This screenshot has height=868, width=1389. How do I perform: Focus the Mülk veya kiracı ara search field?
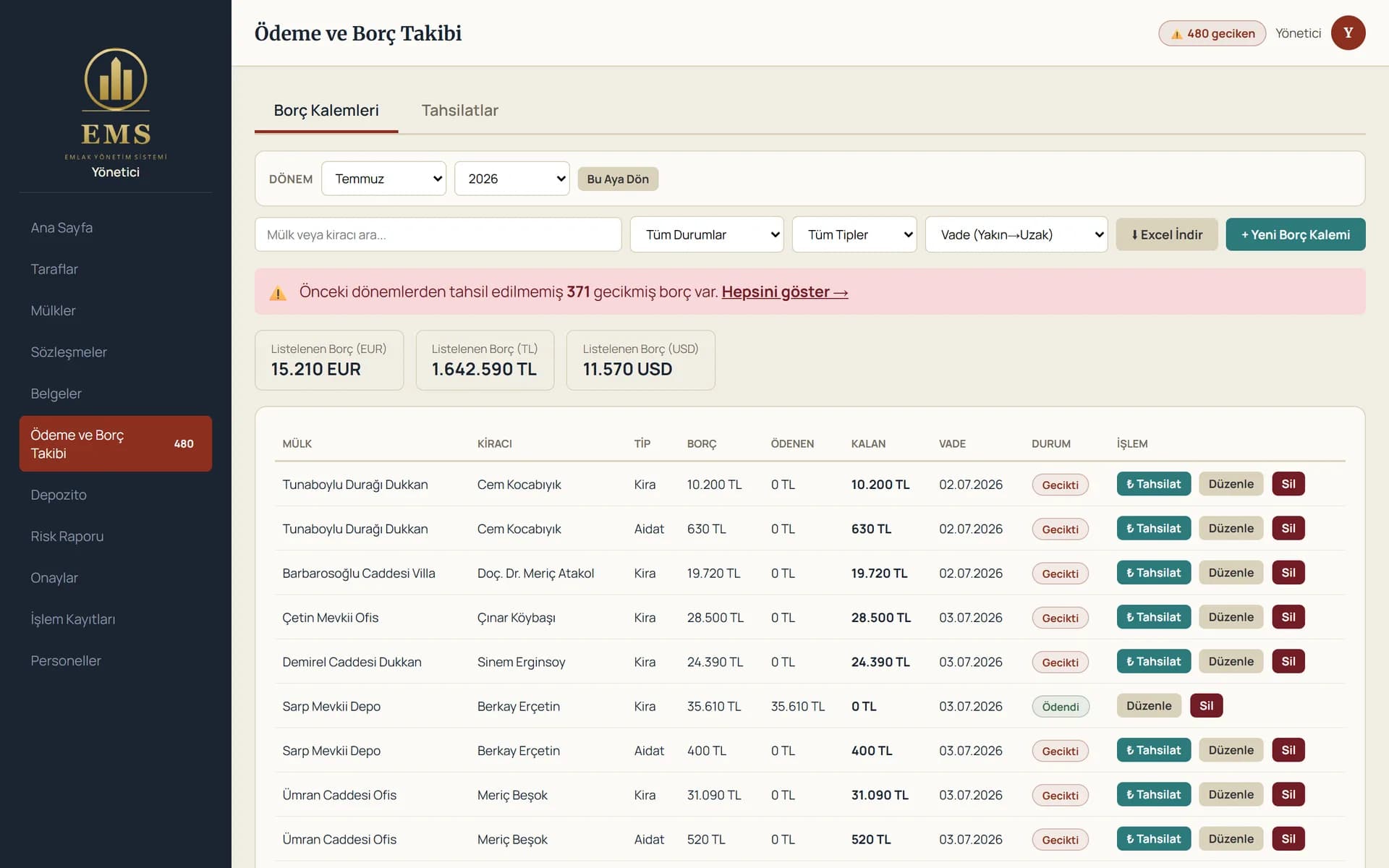click(x=438, y=234)
